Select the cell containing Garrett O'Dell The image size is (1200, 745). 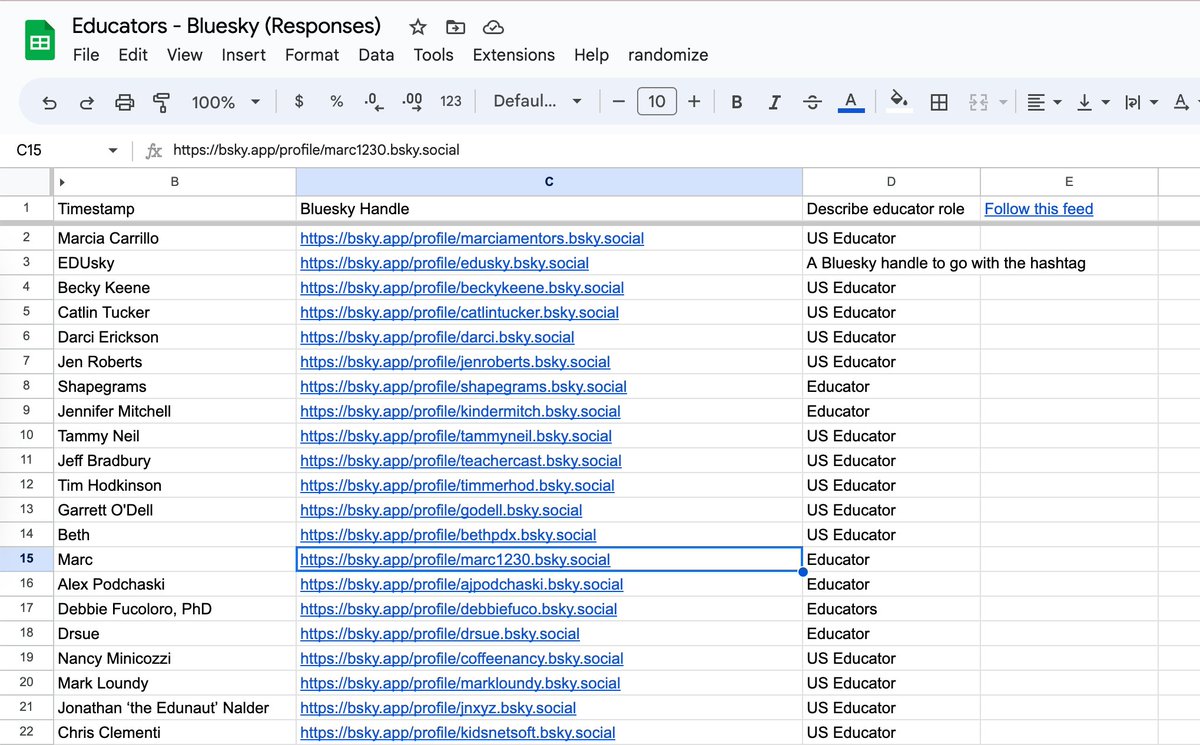tap(174, 510)
